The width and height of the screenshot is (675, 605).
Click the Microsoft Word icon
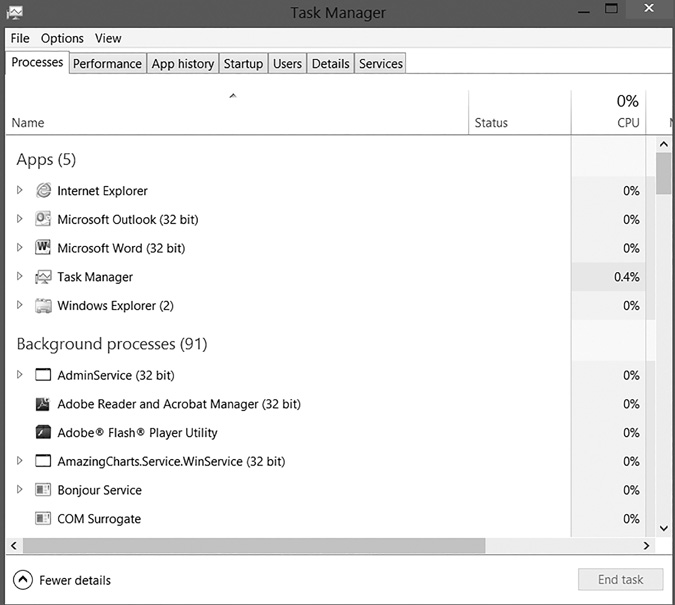click(43, 248)
